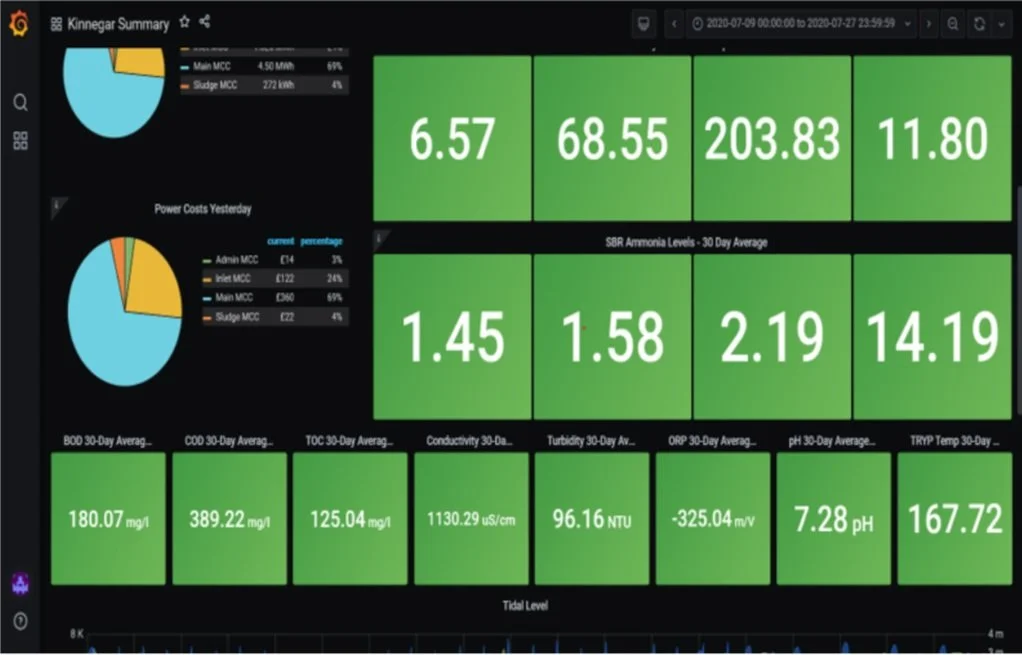Click the 203.83 stat panel

[772, 138]
